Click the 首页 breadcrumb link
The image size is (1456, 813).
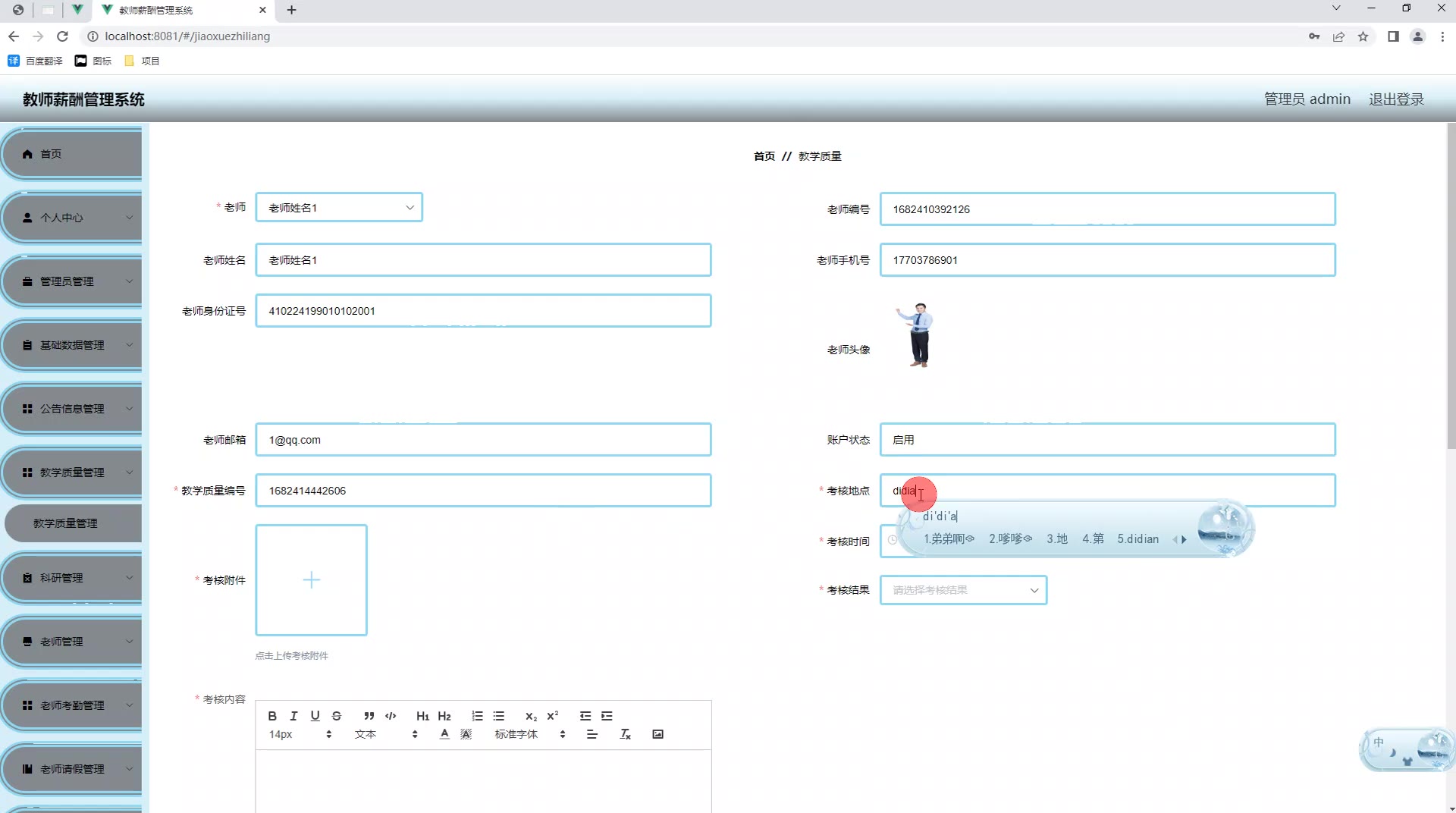pyautogui.click(x=764, y=156)
